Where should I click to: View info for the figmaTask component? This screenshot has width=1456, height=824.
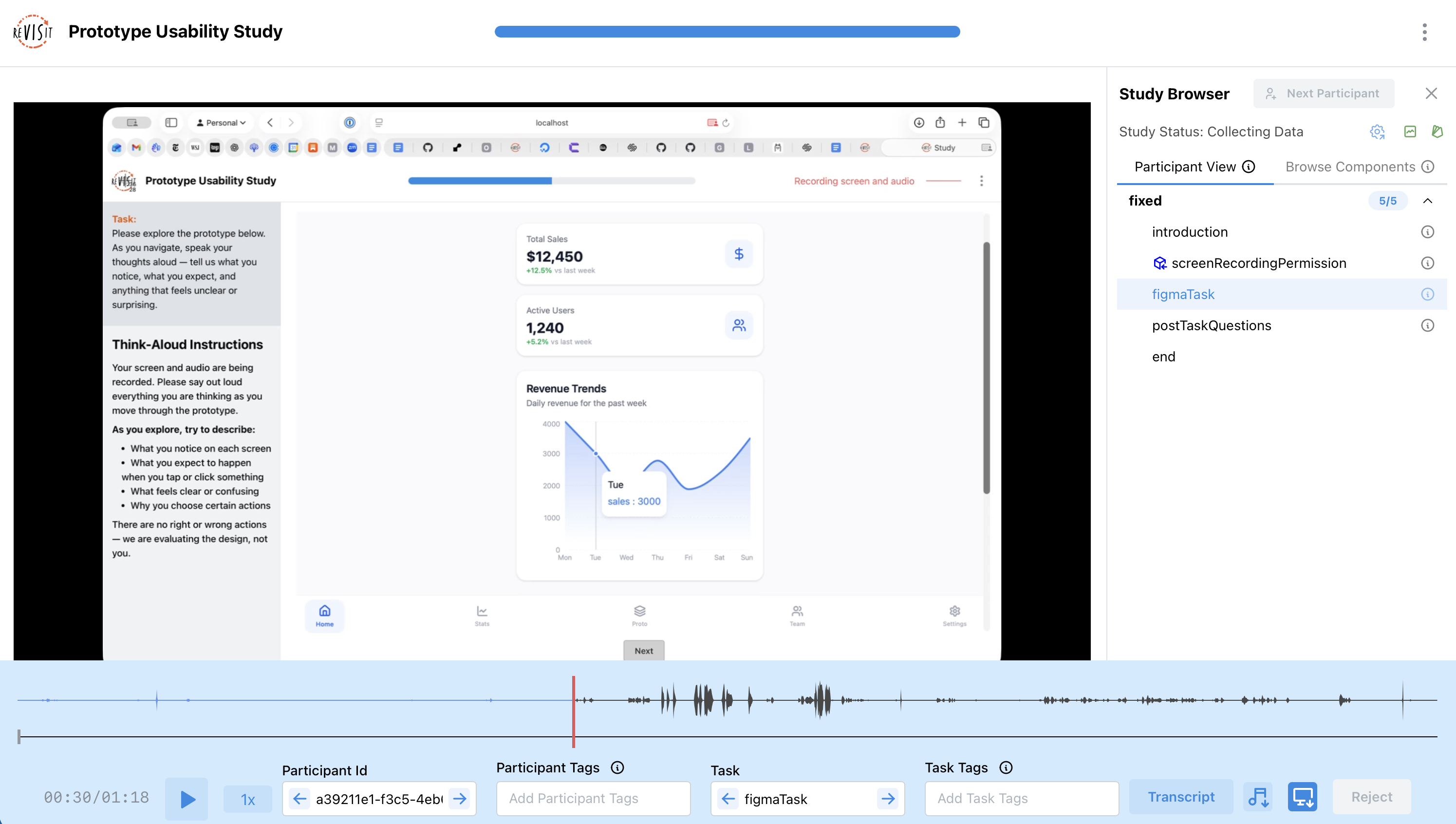pyautogui.click(x=1428, y=294)
